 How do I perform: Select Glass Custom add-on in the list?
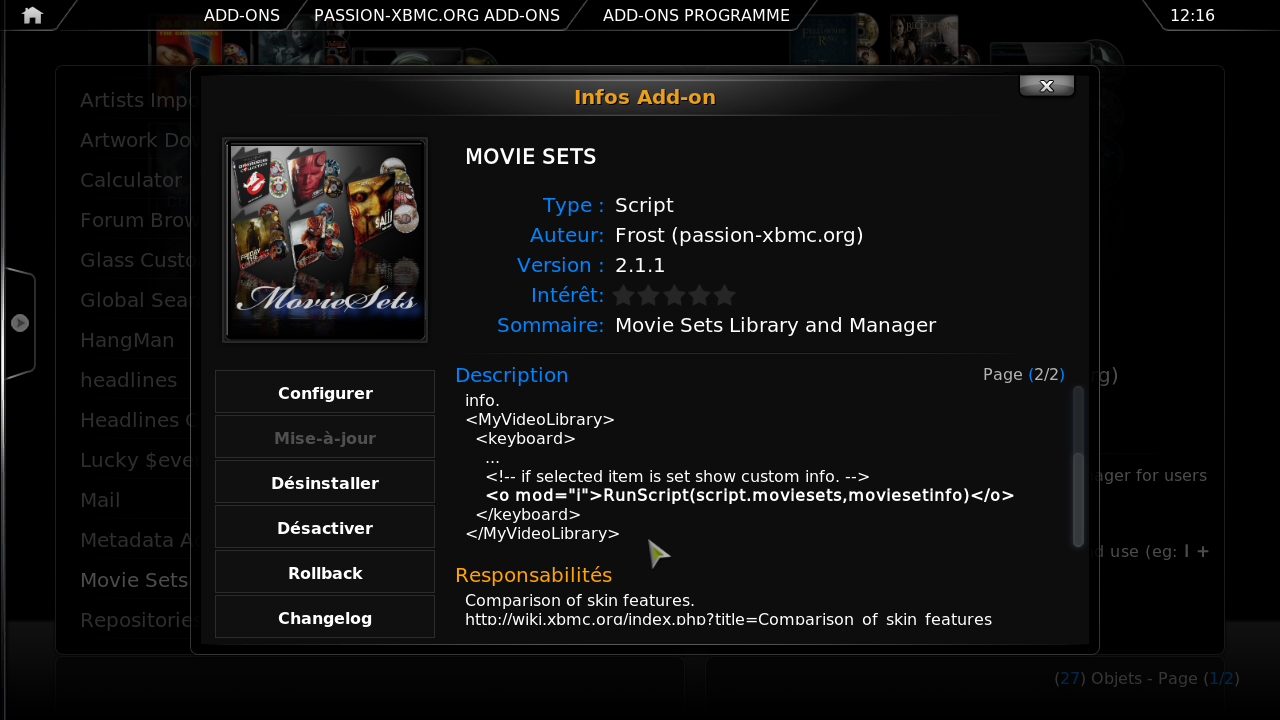click(135, 260)
